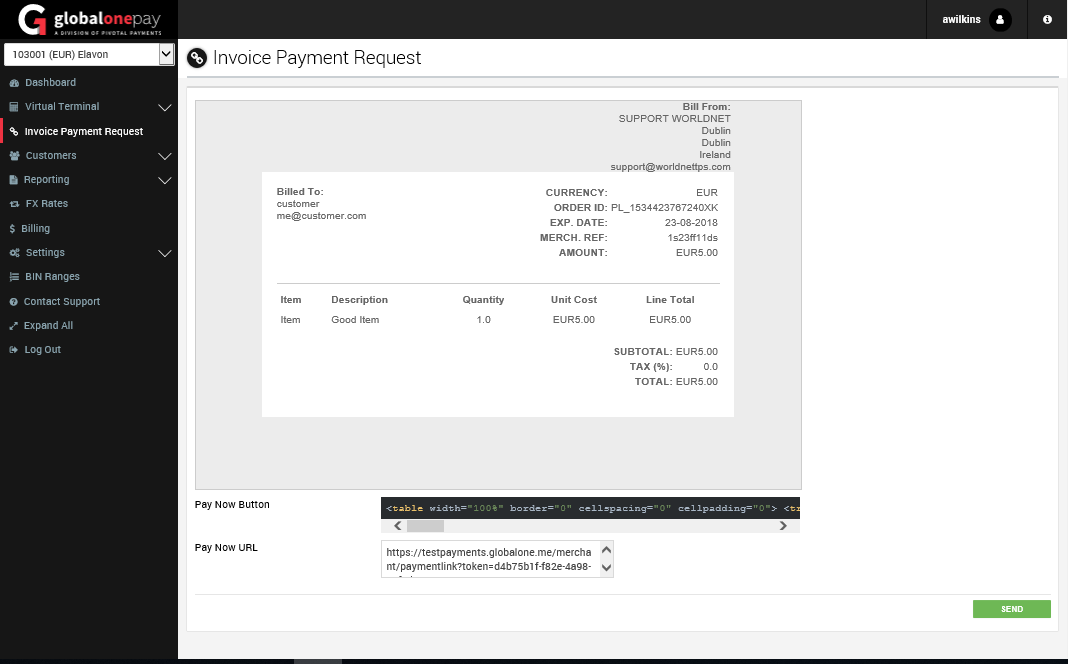1068x664 pixels.
Task: Click the expiry date 23-08-2018
Action: (691, 223)
